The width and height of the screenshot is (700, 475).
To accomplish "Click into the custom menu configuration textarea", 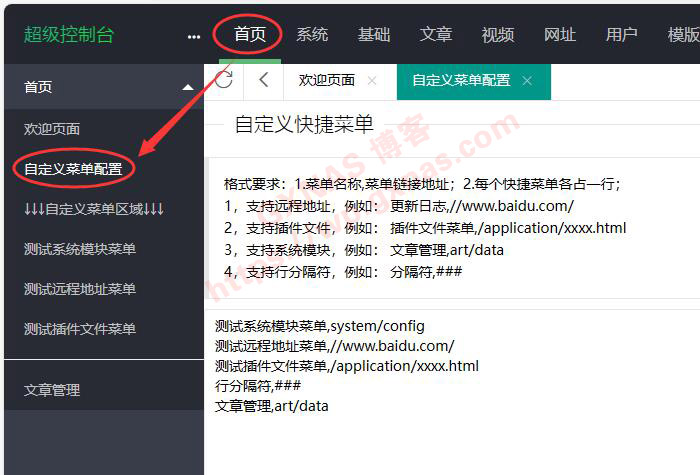I will pyautogui.click(x=450, y=420).
